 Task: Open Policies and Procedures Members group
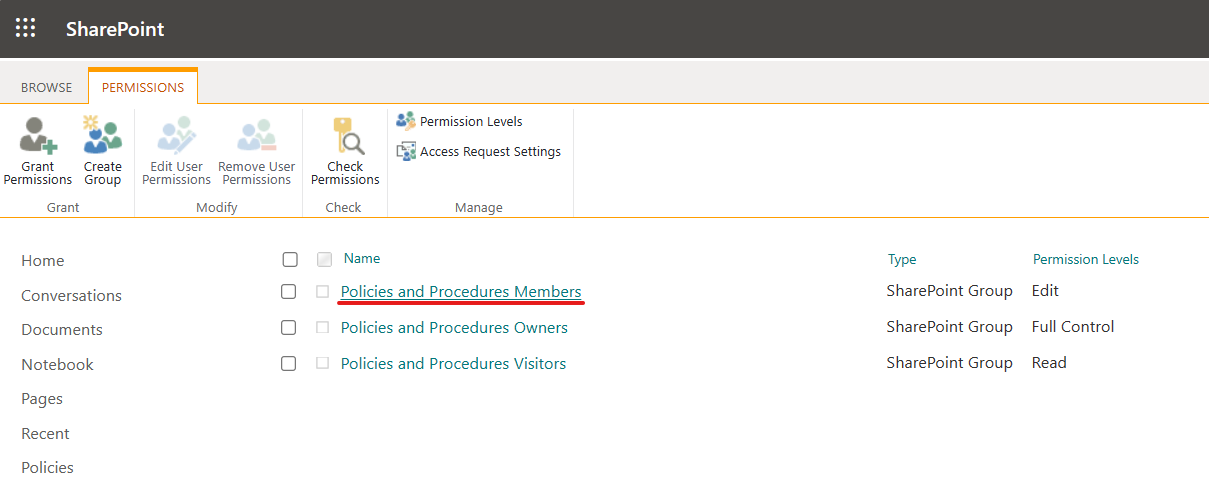click(461, 292)
